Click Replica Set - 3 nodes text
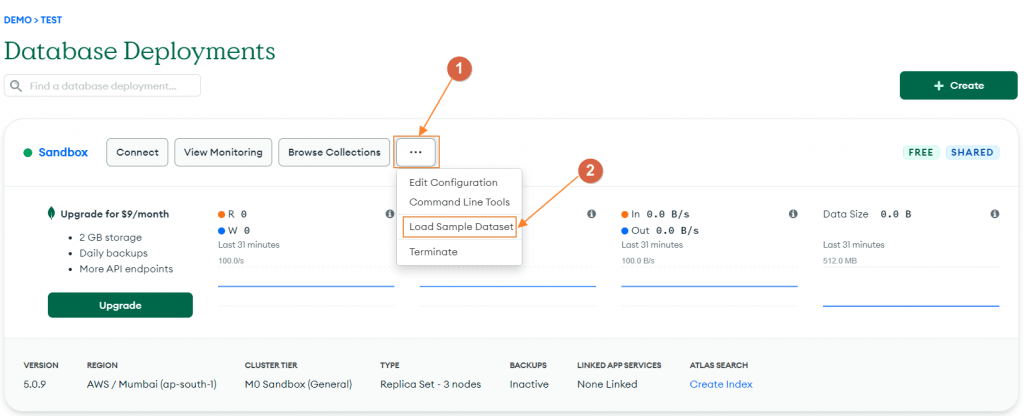The image size is (1024, 416). point(430,385)
